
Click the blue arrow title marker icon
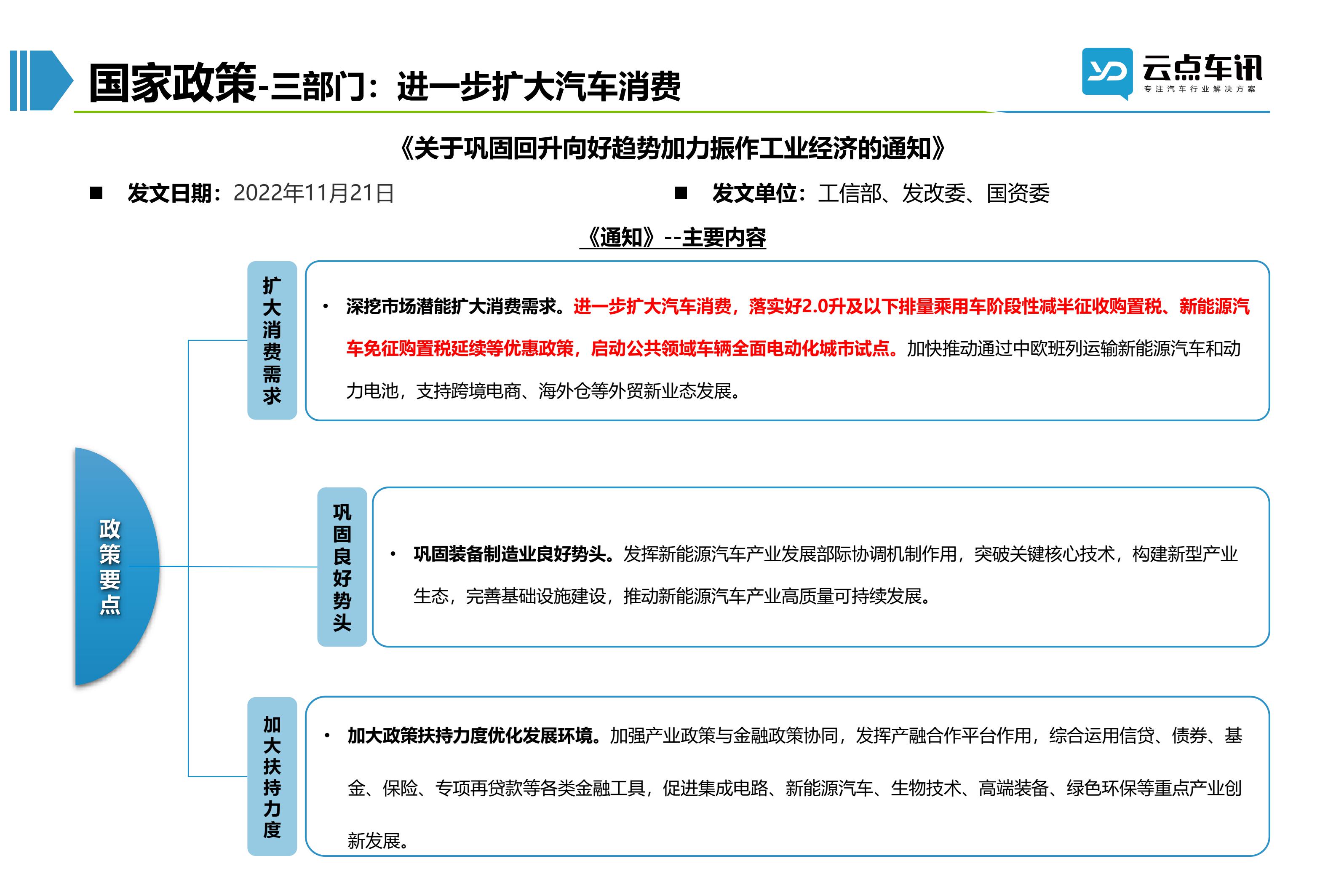[42, 80]
